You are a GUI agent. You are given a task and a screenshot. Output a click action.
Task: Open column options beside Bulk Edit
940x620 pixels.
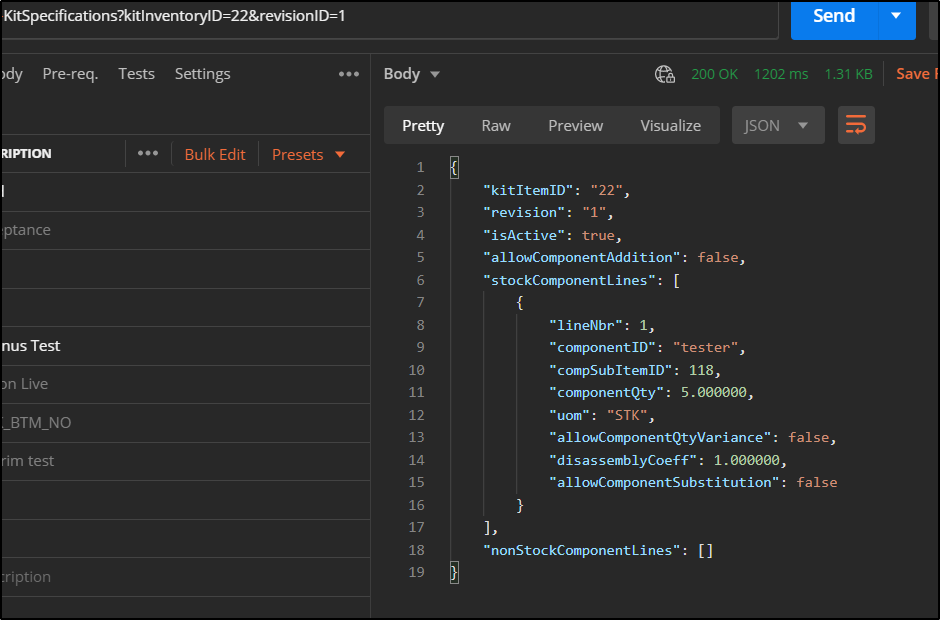click(x=148, y=154)
